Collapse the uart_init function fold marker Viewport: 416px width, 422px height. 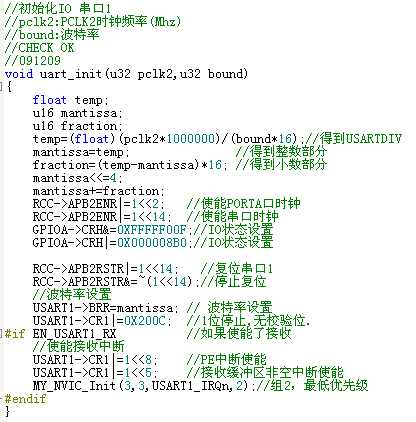pos(1,87)
